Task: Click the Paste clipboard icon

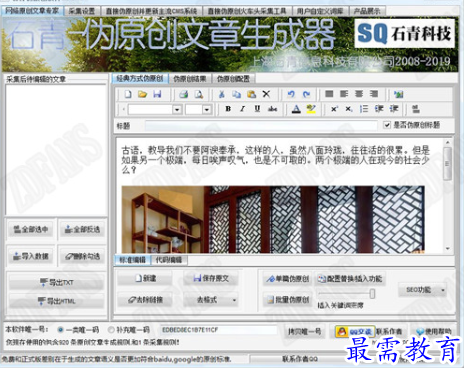Action: (251, 94)
